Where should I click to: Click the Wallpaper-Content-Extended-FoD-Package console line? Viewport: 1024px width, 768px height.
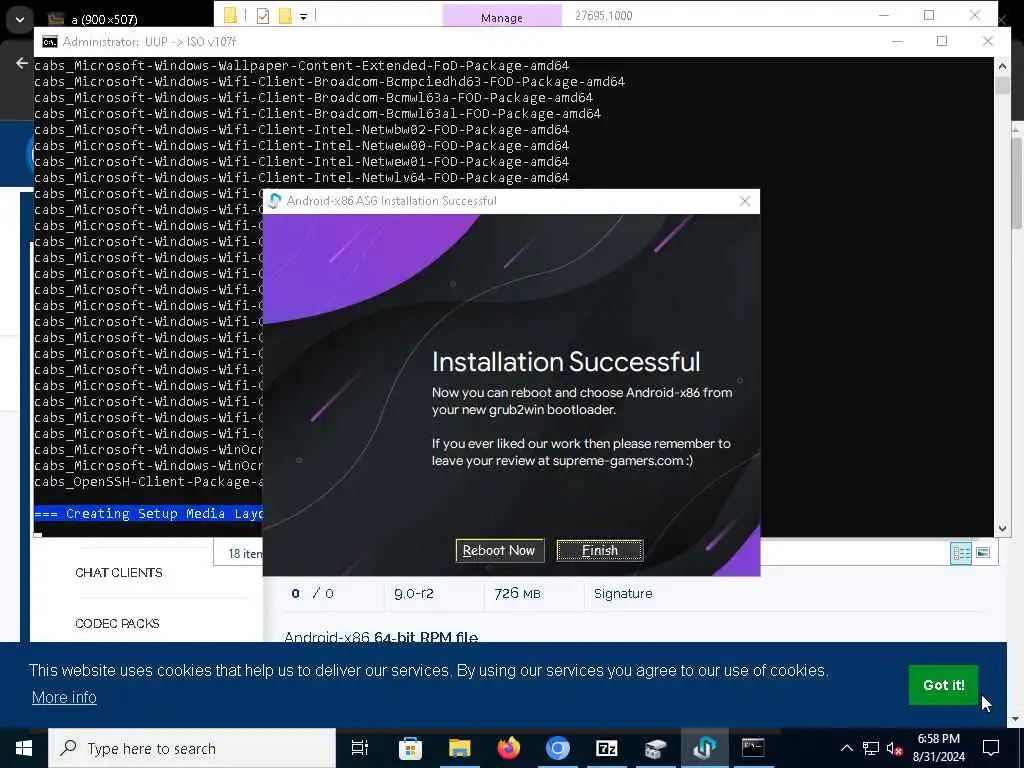tap(301, 65)
